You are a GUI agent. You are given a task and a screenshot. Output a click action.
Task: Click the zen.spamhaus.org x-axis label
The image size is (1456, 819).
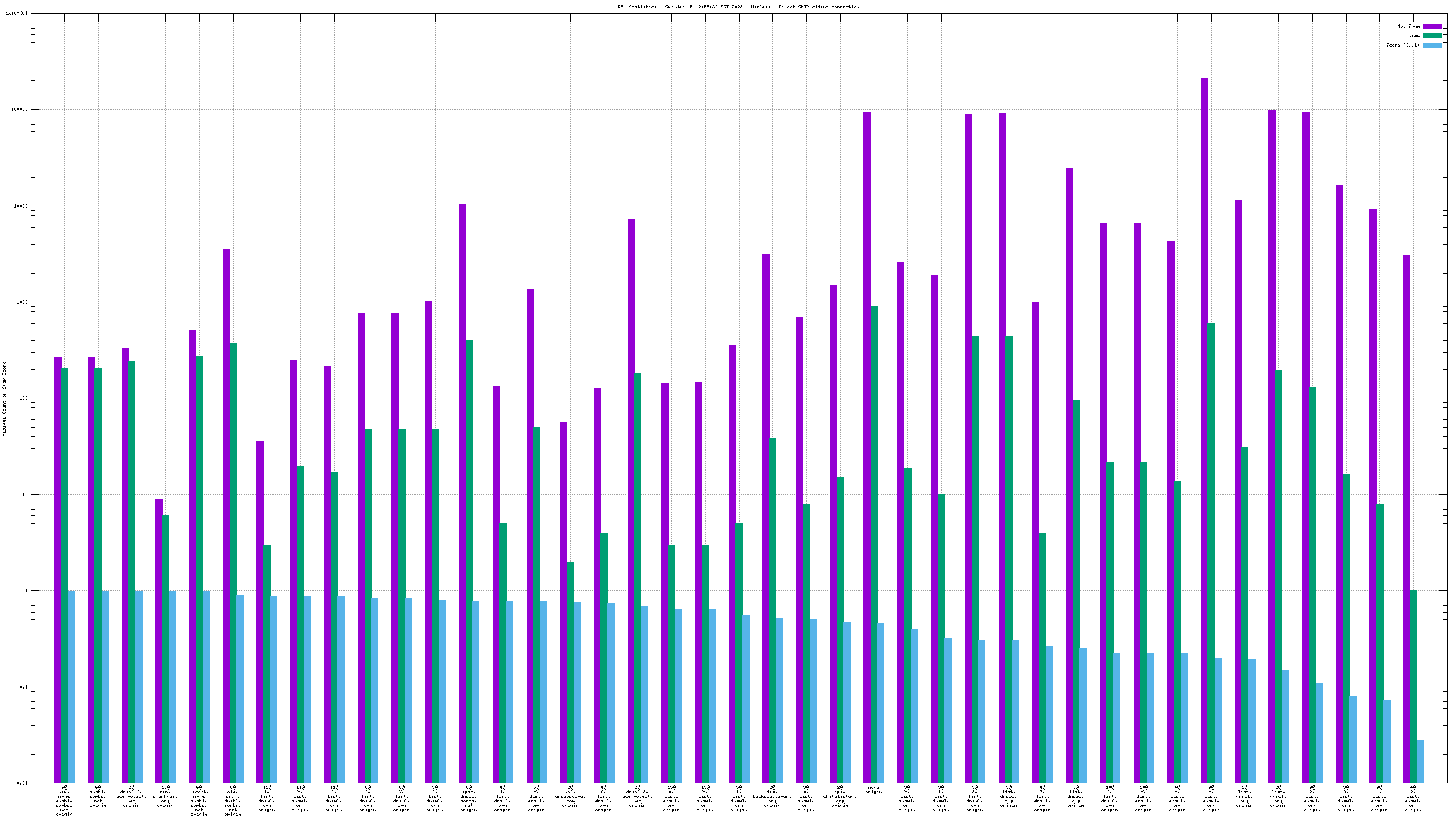165,796
